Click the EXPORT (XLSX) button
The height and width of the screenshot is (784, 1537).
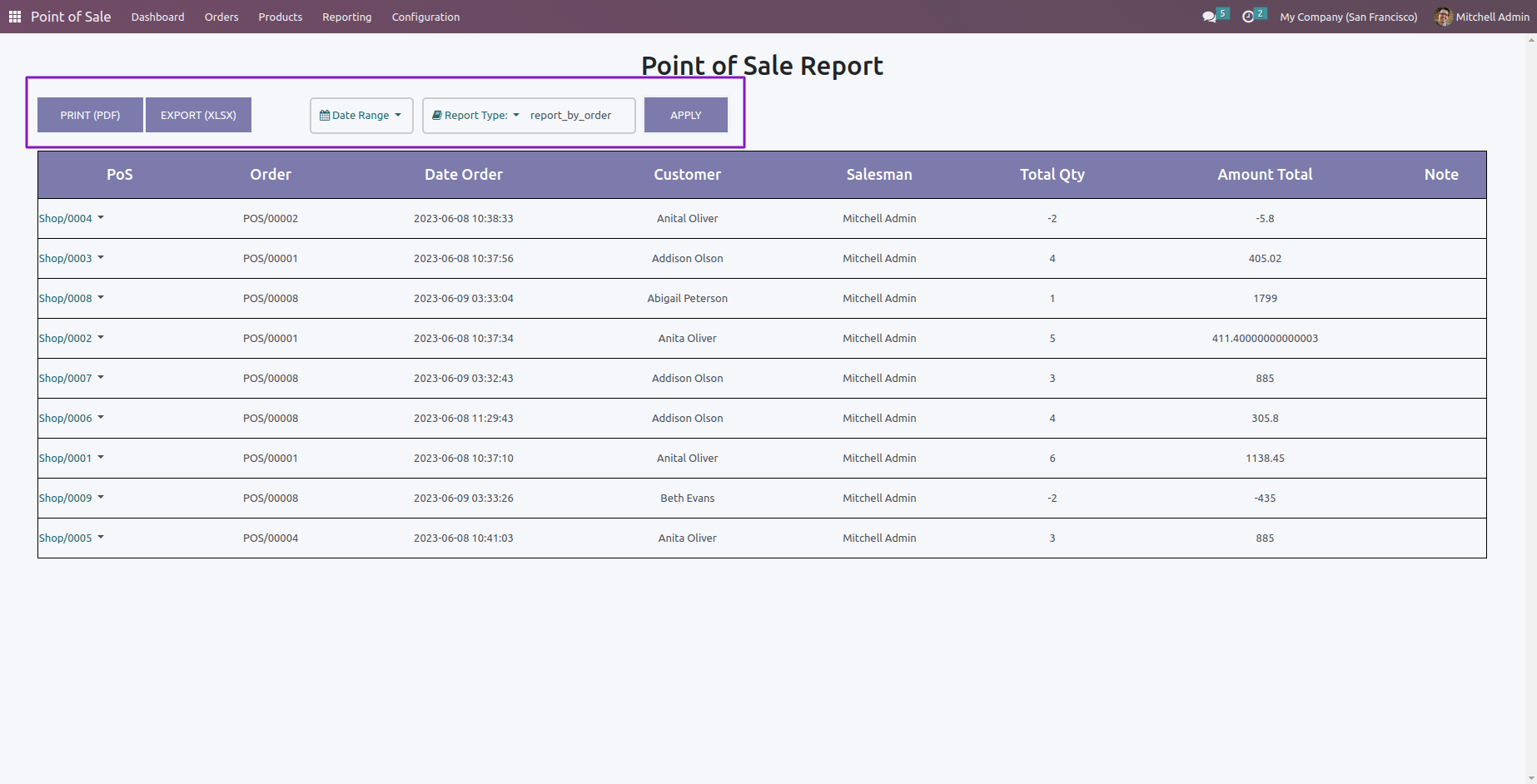198,116
